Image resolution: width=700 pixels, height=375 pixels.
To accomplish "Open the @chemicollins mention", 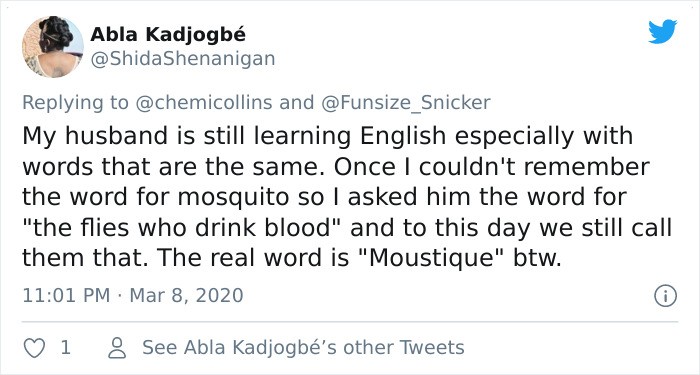I will click(203, 103).
